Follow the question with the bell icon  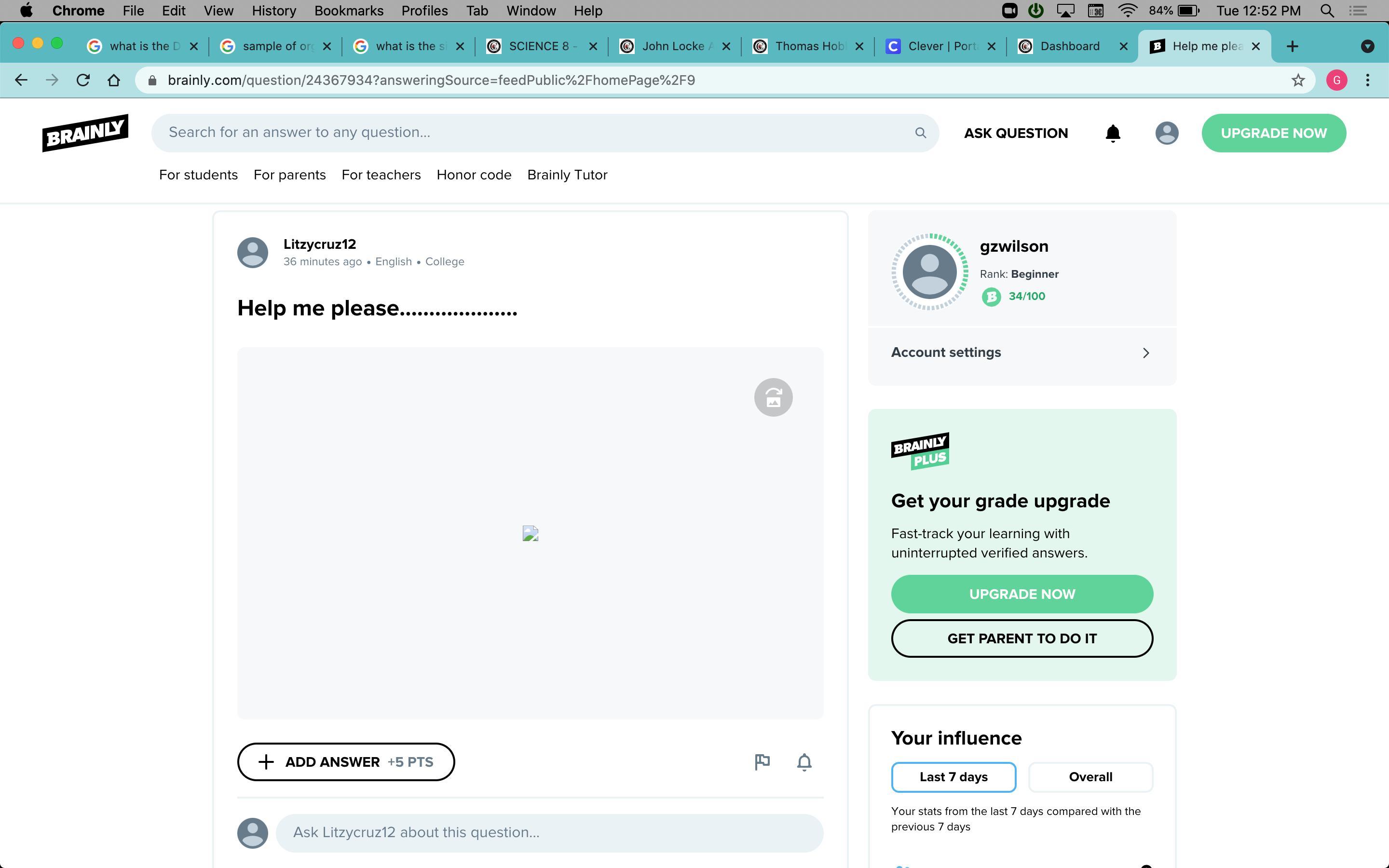click(804, 762)
